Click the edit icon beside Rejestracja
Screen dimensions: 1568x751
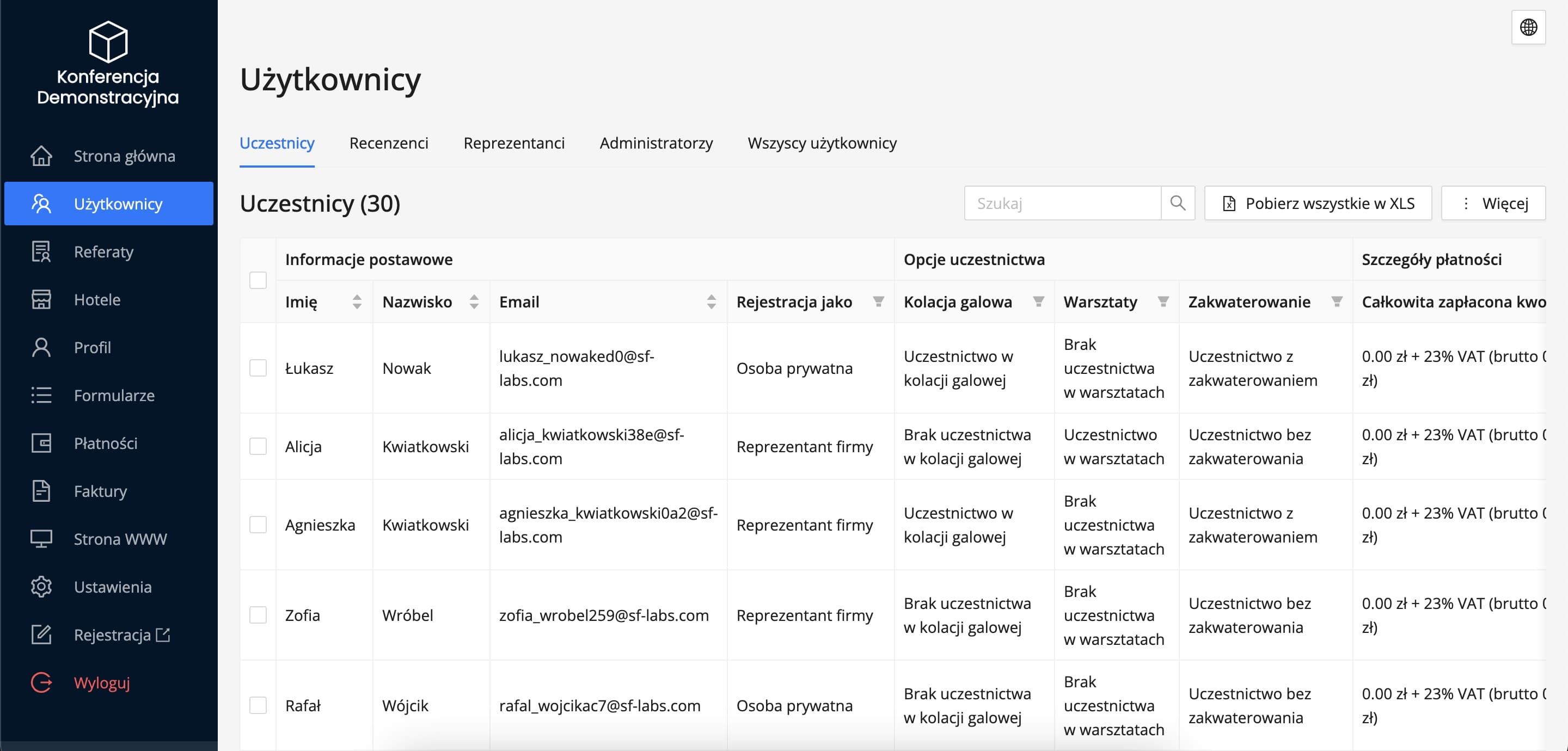coord(41,634)
